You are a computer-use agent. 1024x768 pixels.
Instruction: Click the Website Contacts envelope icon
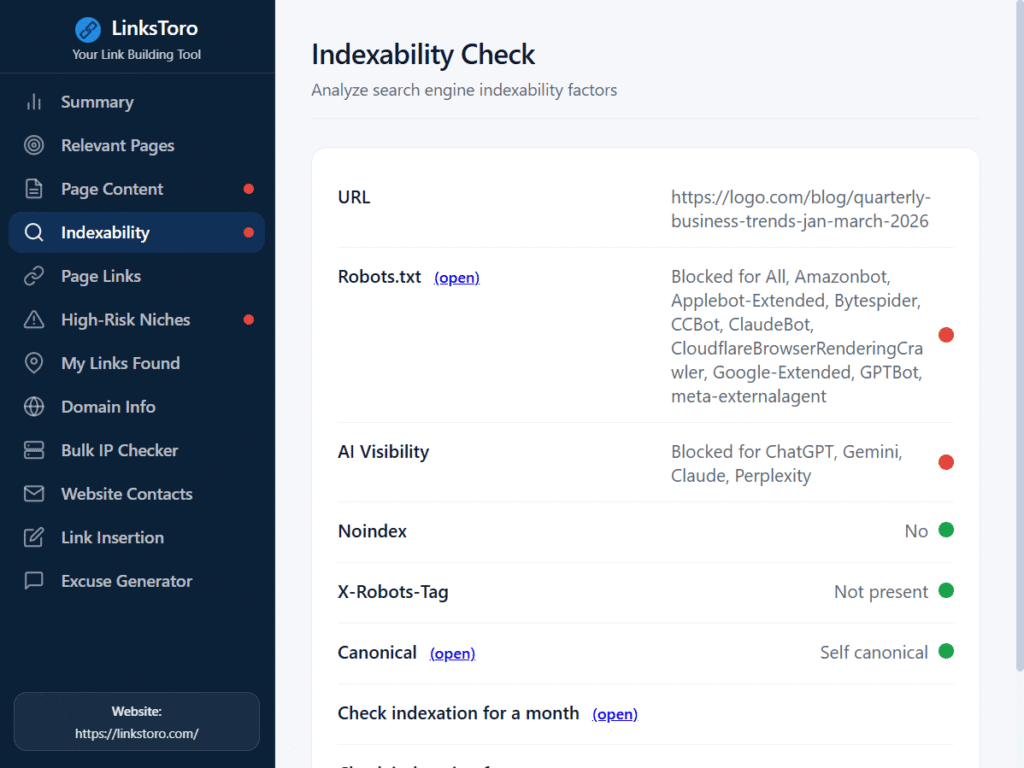34,494
